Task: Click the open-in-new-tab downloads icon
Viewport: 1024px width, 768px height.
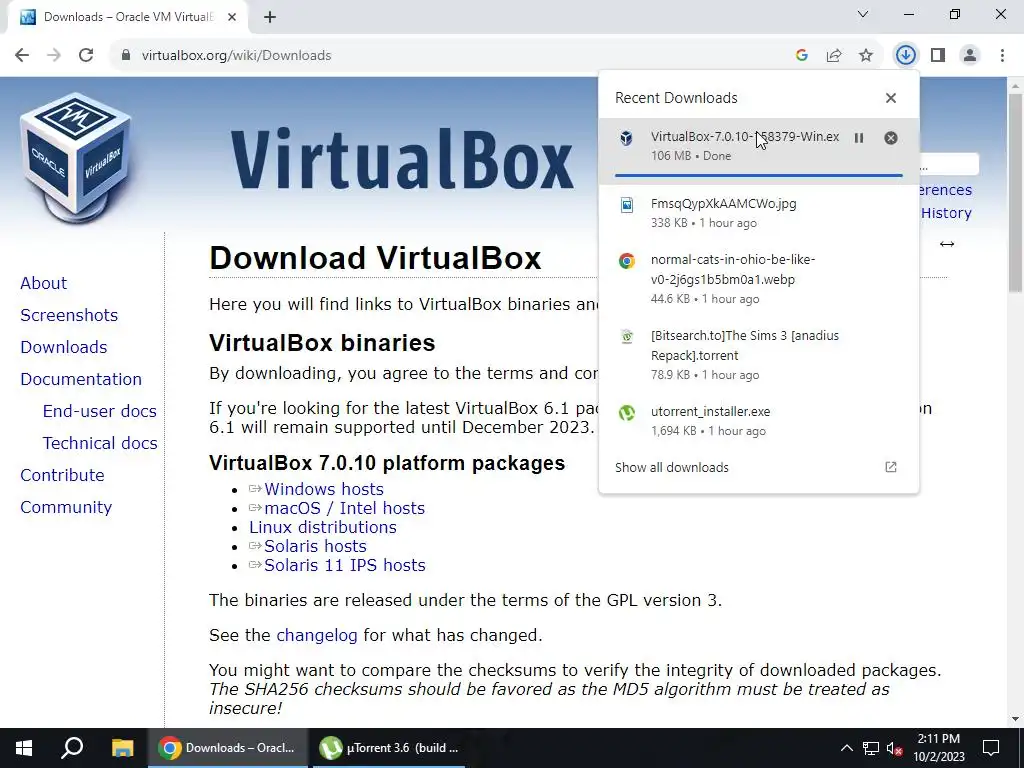Action: click(x=891, y=467)
